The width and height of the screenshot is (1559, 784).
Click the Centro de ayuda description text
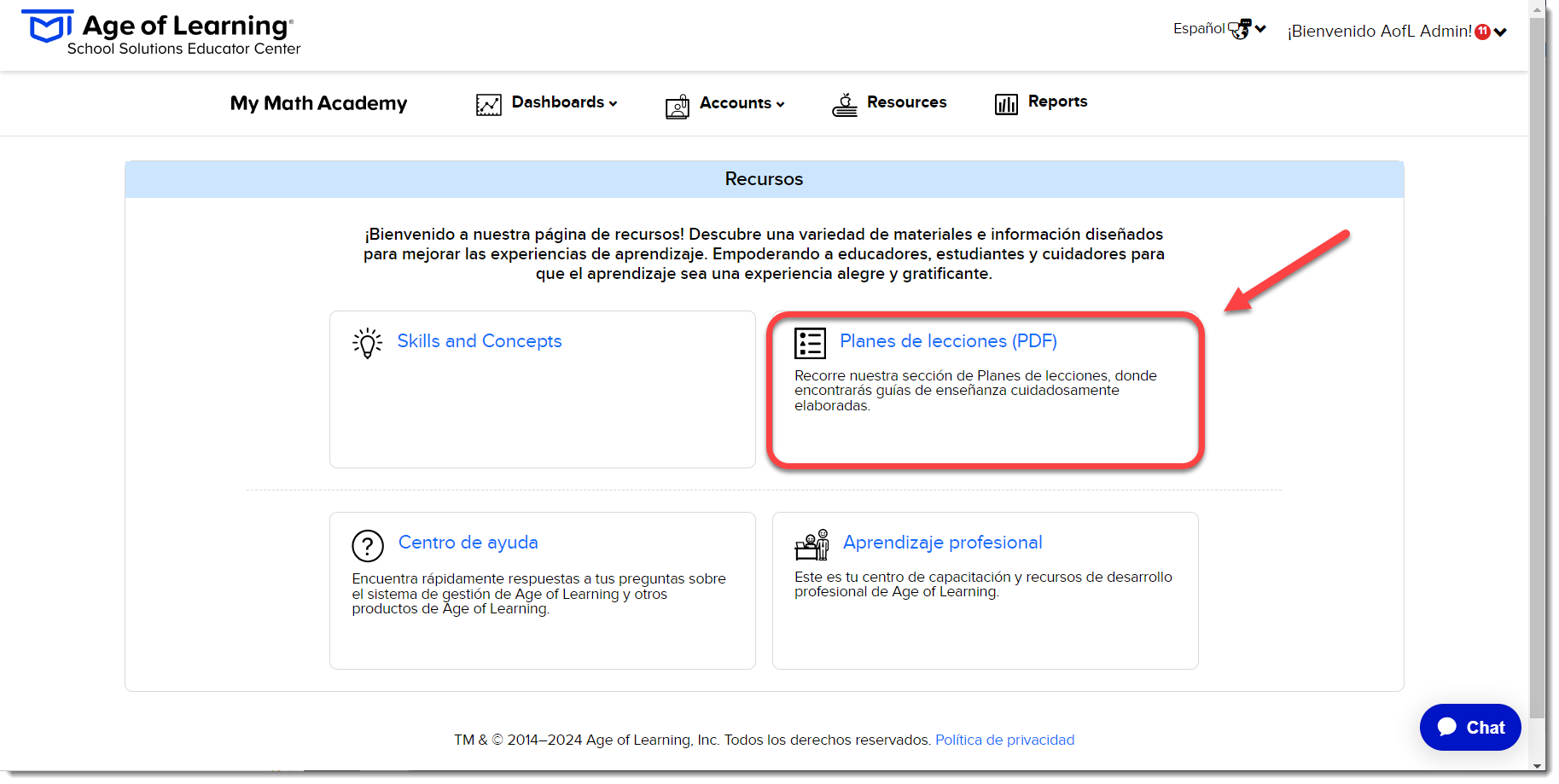(x=538, y=594)
